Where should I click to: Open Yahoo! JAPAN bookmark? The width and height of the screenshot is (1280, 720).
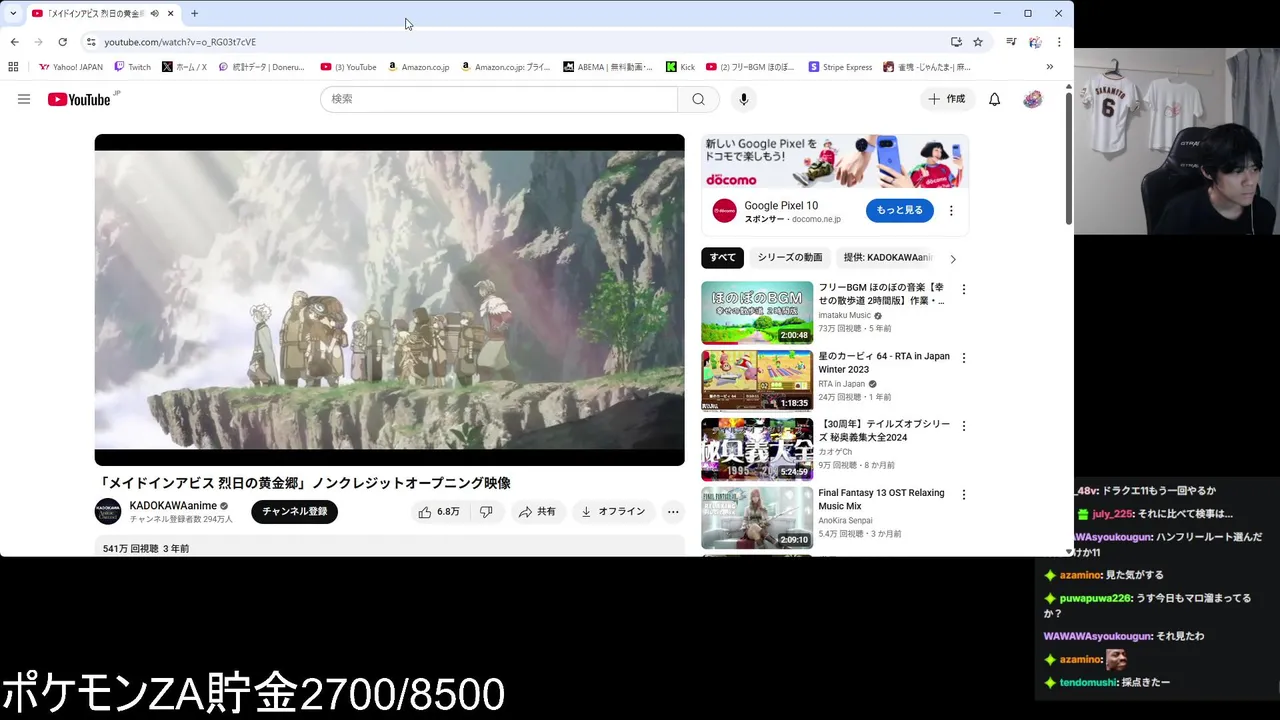pyautogui.click(x=71, y=67)
